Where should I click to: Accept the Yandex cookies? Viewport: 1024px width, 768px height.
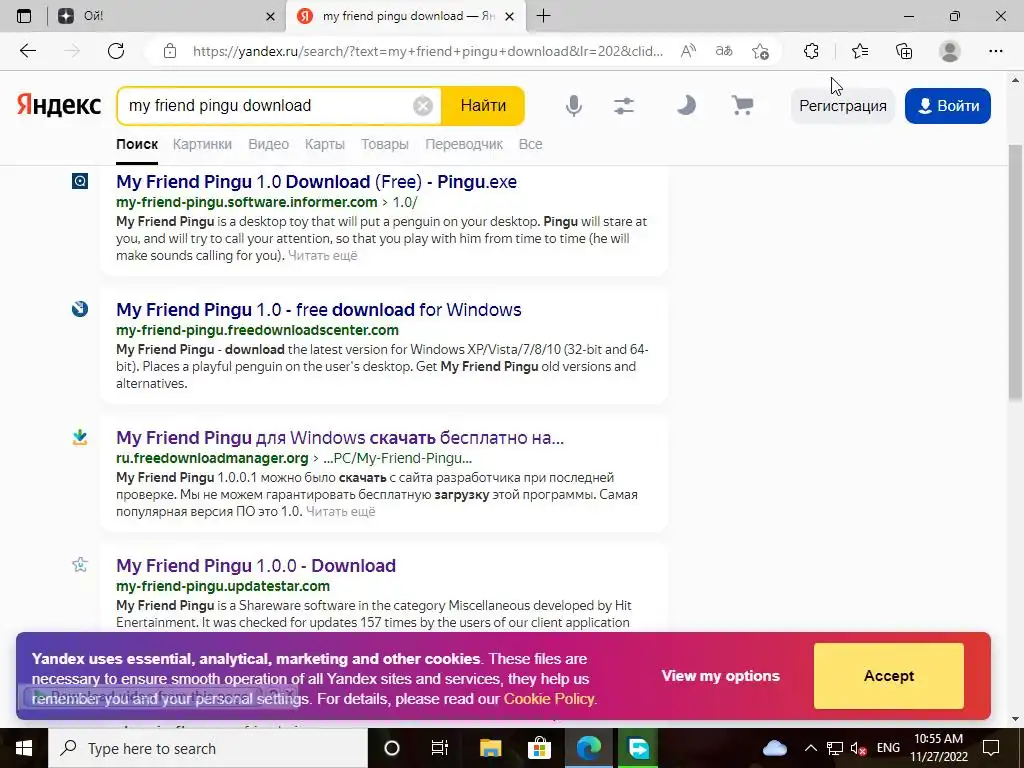point(888,676)
